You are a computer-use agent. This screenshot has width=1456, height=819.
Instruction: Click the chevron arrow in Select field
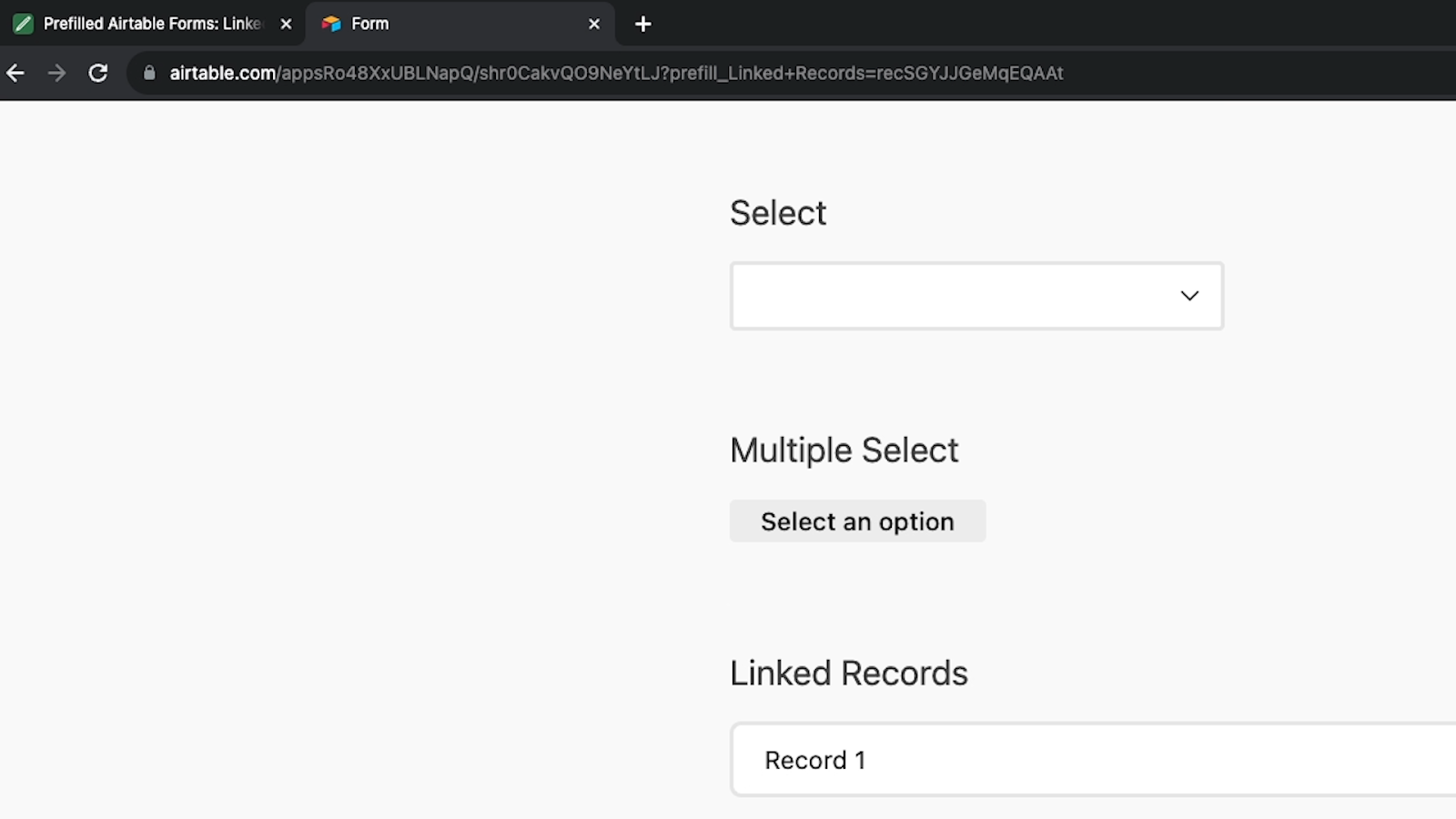[x=1189, y=296]
